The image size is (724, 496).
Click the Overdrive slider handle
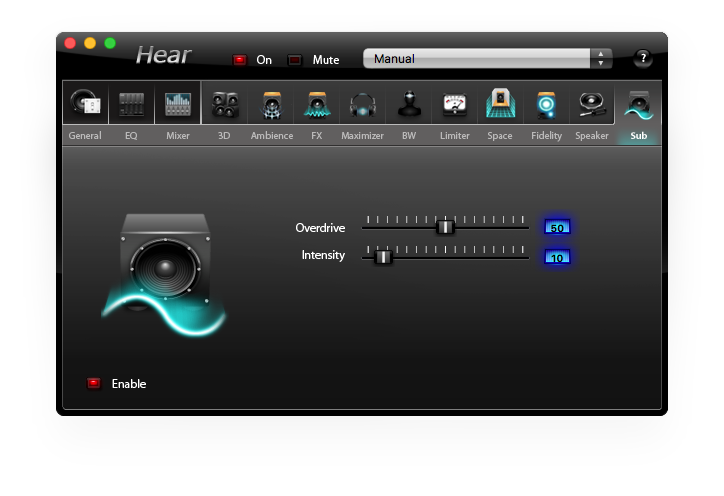[x=446, y=227]
